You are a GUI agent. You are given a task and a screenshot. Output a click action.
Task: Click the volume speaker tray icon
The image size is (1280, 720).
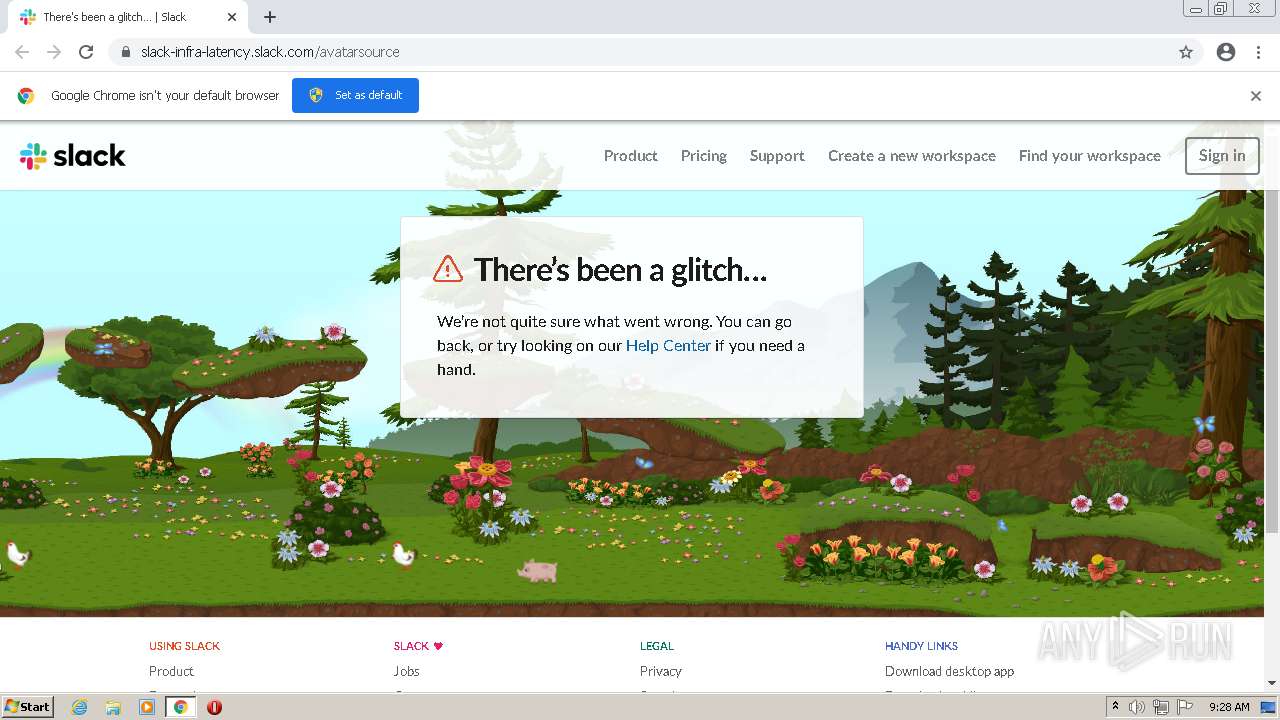(1137, 707)
